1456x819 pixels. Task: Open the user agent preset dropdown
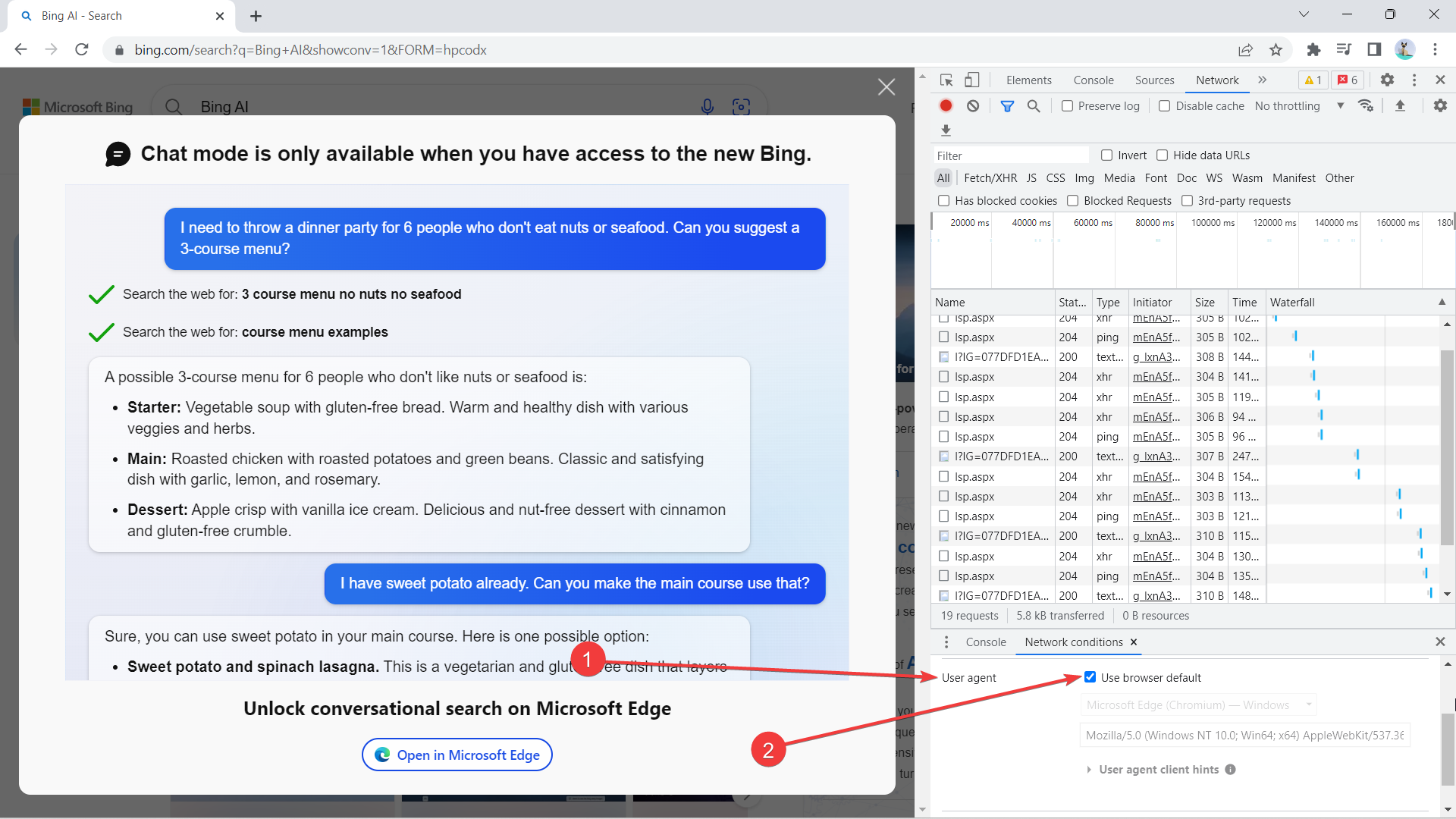pyautogui.click(x=1199, y=705)
